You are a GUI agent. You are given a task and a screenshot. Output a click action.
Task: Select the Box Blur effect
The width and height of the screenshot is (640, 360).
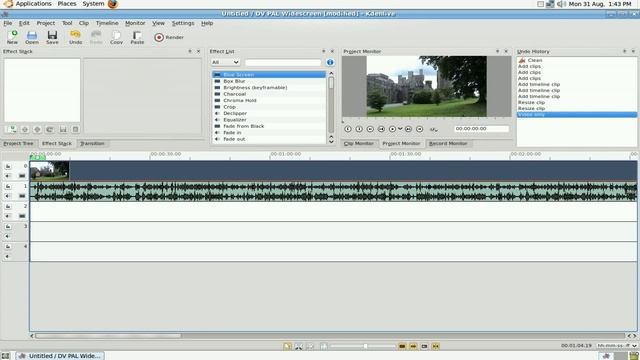point(269,81)
